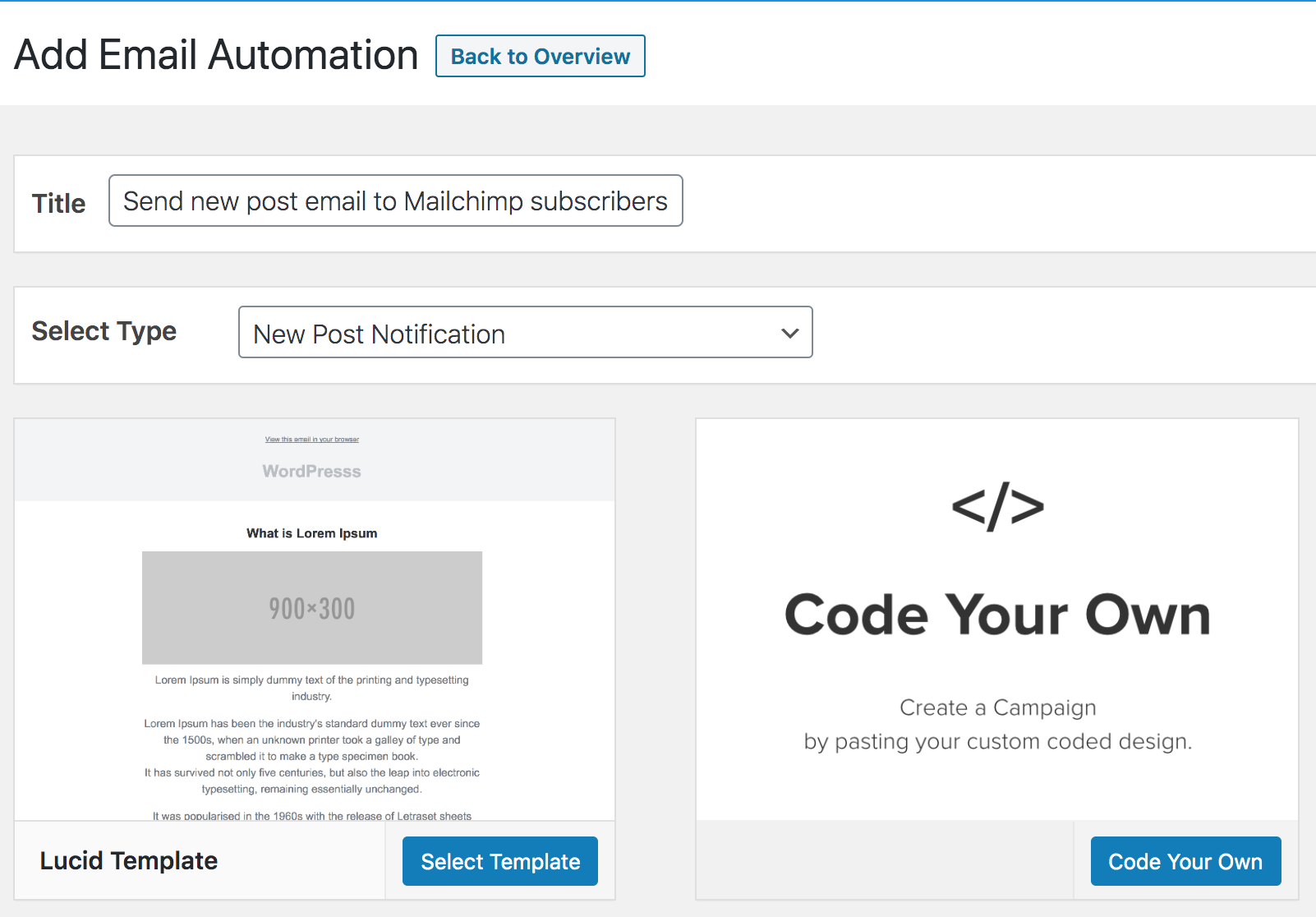Image resolution: width=1316 pixels, height=917 pixels.
Task: Click the Select Template button
Action: (499, 860)
